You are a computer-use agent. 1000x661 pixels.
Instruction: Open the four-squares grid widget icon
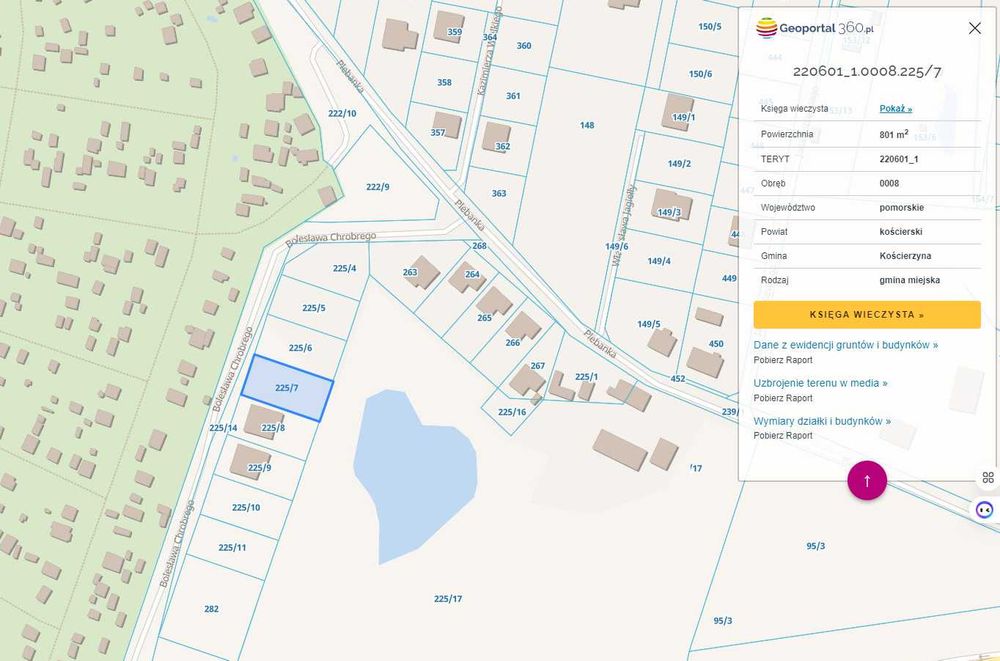click(x=988, y=477)
